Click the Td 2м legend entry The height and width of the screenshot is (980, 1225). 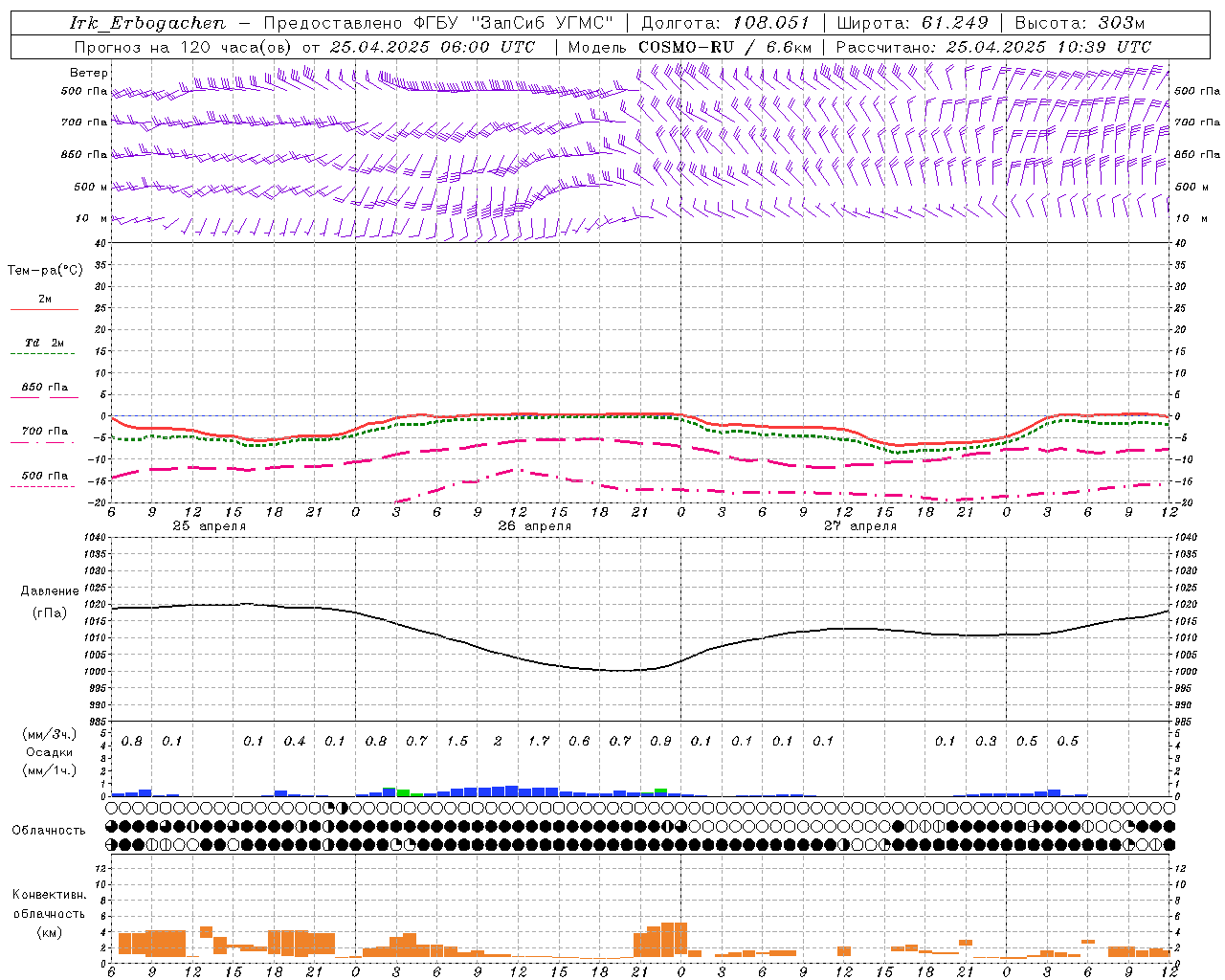pos(45,343)
